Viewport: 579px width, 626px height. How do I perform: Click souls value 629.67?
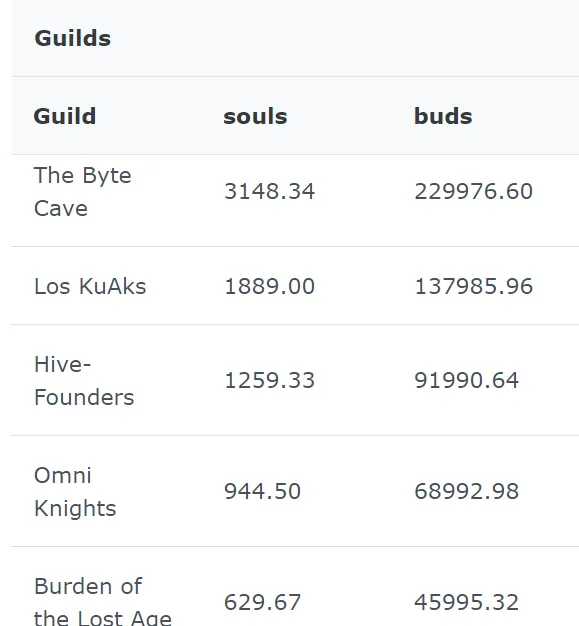[262, 602]
